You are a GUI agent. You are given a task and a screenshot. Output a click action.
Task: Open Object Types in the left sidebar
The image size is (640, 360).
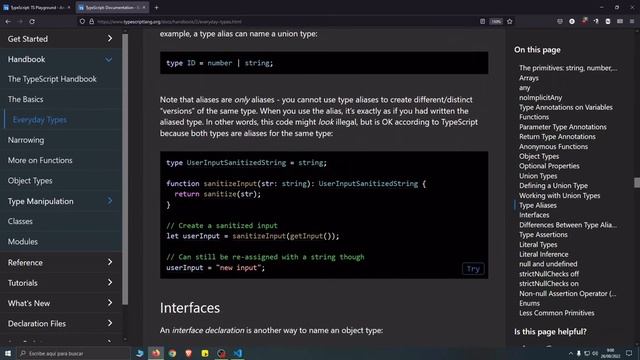(30, 181)
